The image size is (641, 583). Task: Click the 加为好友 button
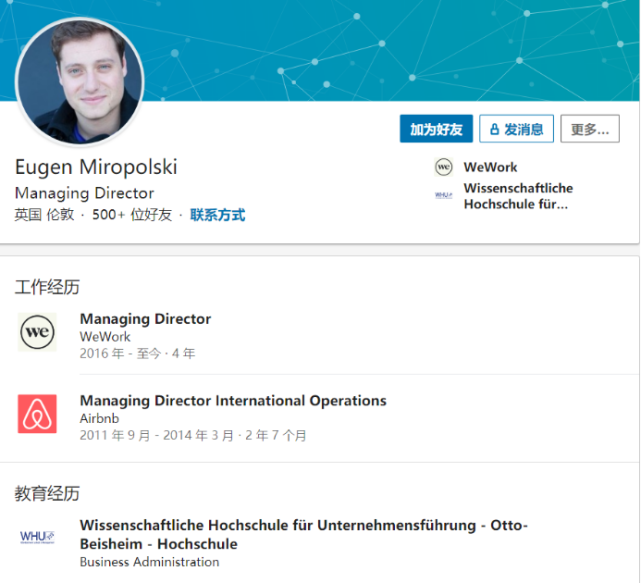(436, 129)
